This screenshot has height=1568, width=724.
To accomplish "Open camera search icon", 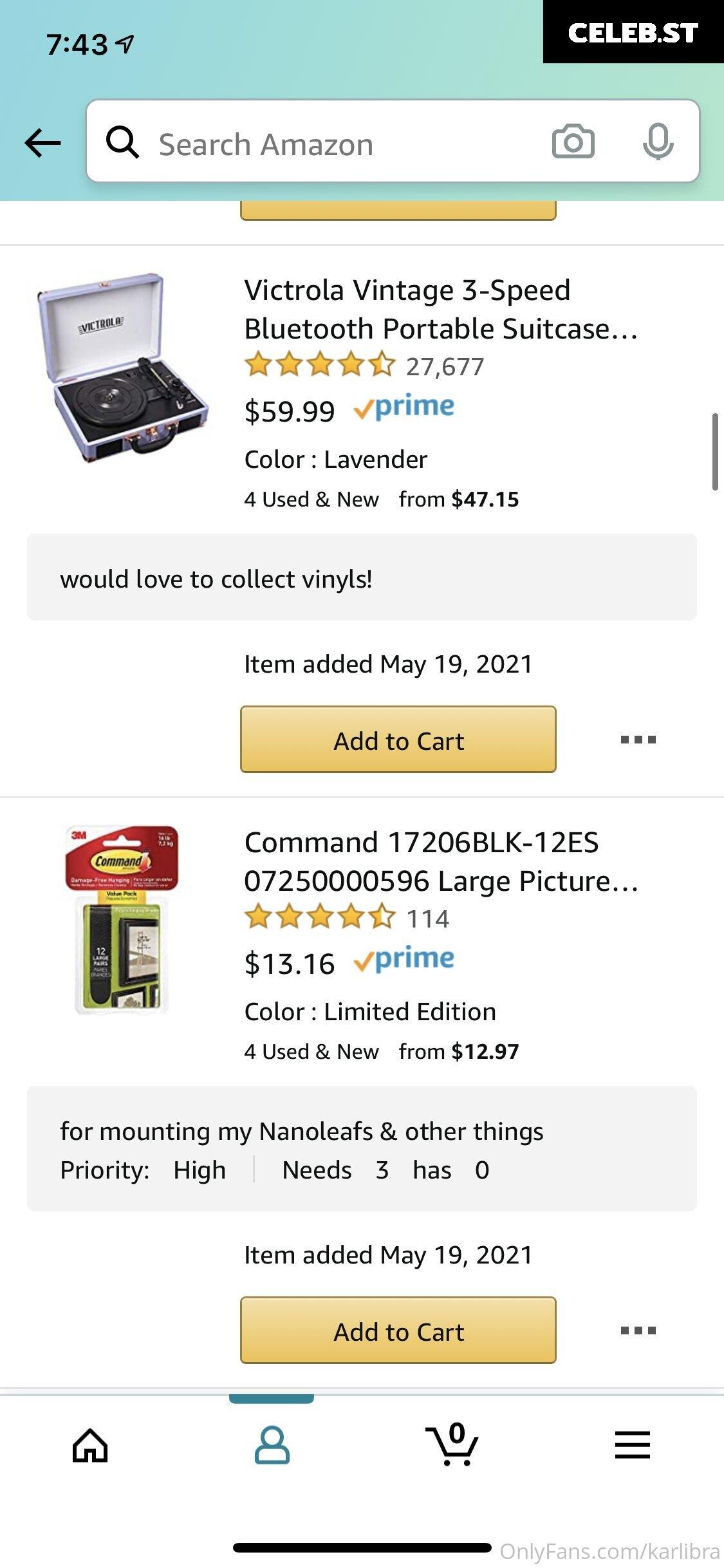I will 573,142.
